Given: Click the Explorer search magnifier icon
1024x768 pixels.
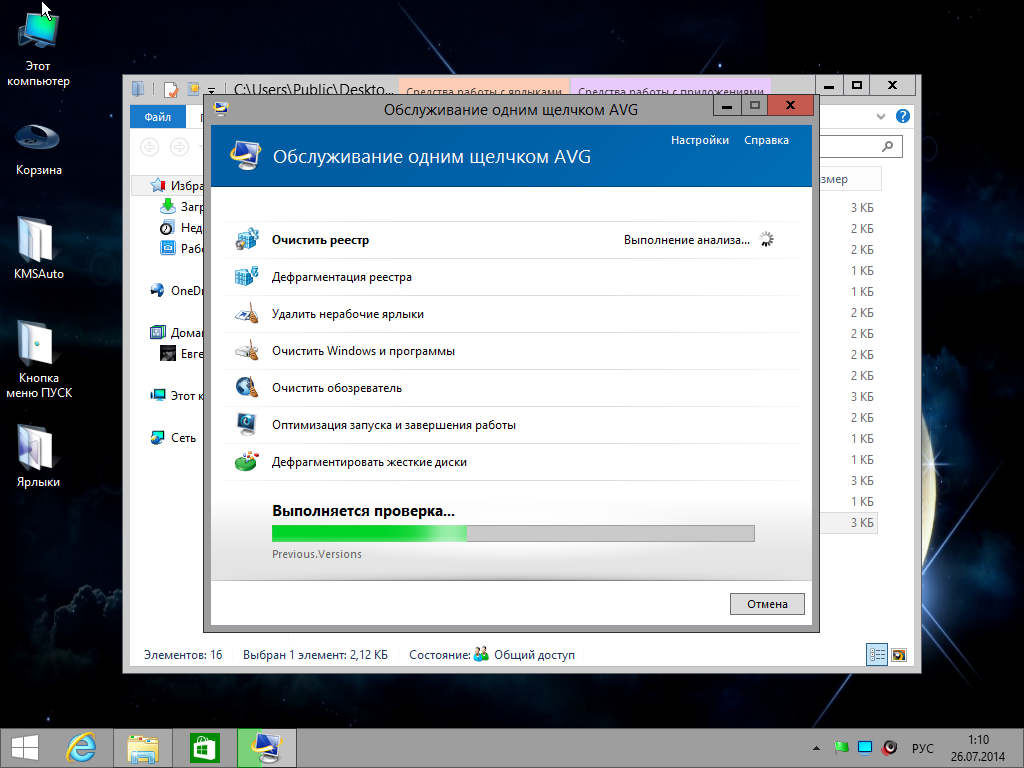Looking at the screenshot, I should (887, 146).
